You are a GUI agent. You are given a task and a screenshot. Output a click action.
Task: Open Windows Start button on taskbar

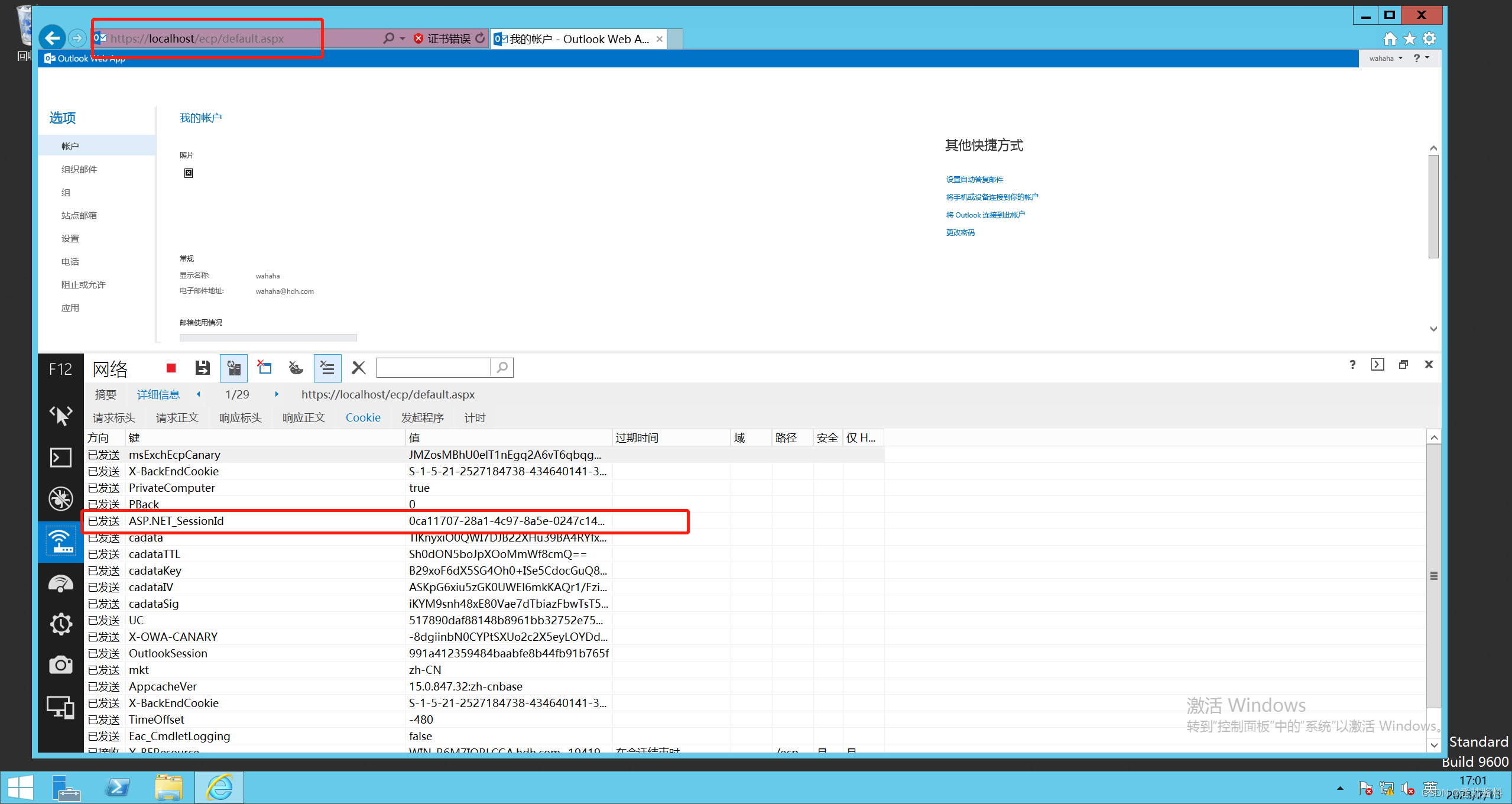[20, 787]
